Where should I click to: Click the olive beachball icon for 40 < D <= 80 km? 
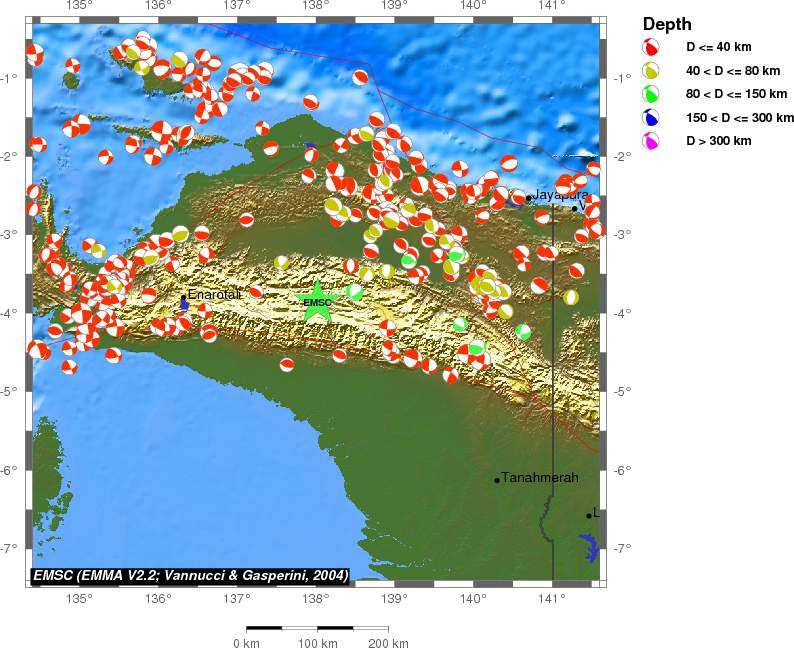click(x=651, y=70)
